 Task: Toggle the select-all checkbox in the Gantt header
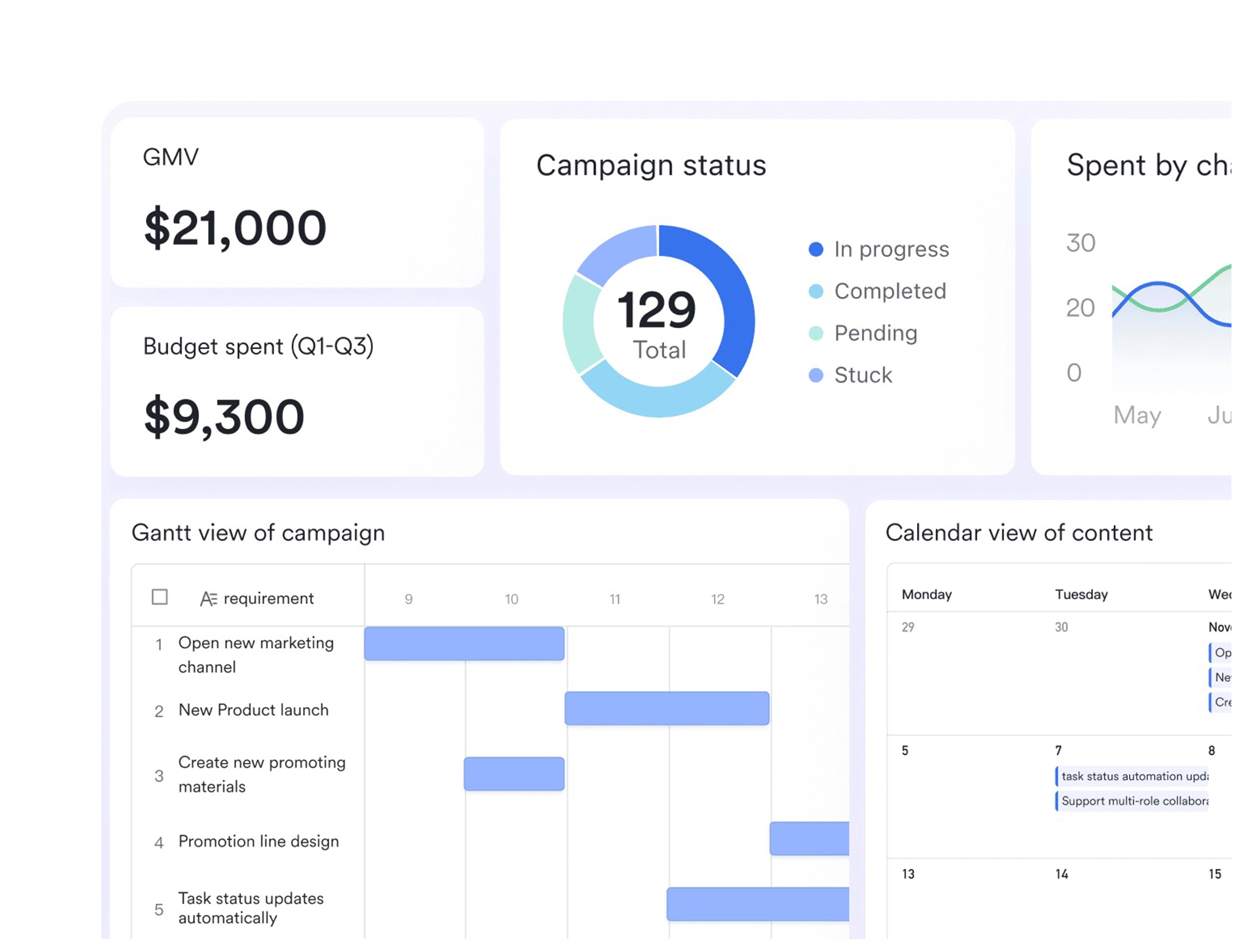(x=160, y=597)
